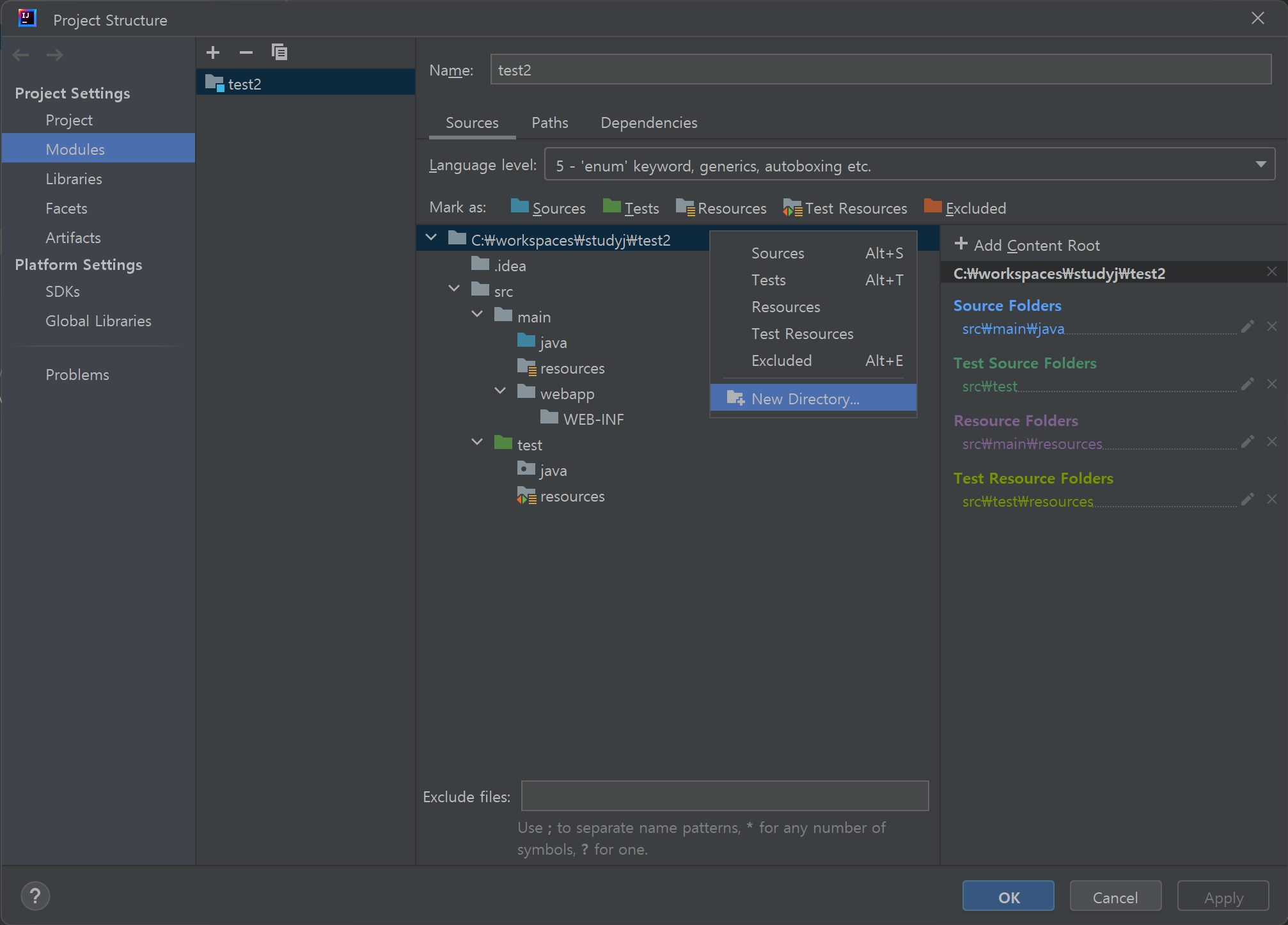Edit src\main\java source folder properties

[x=1247, y=327]
